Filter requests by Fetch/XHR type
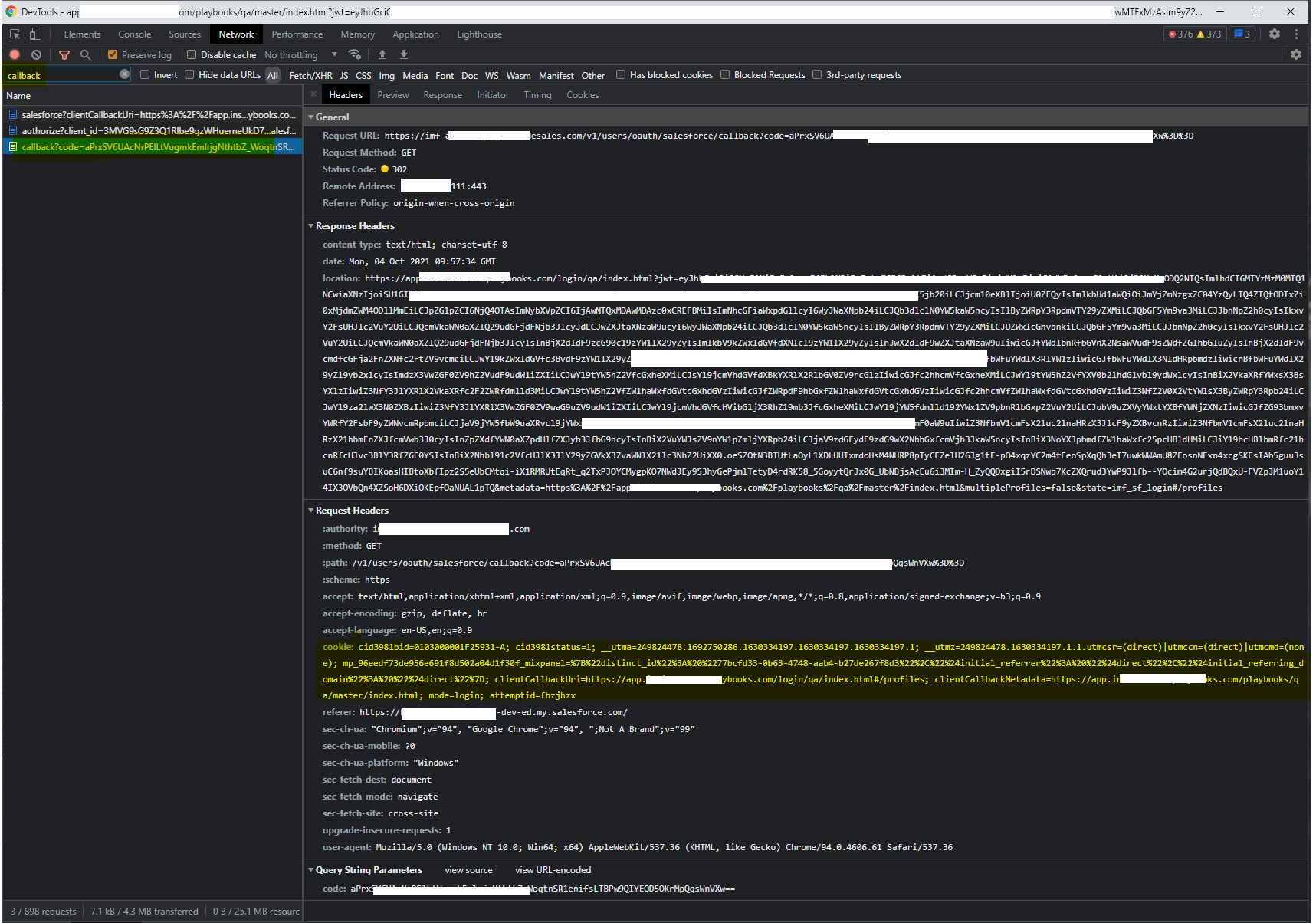Image resolution: width=1316 pixels, height=923 pixels. pyautogui.click(x=310, y=75)
